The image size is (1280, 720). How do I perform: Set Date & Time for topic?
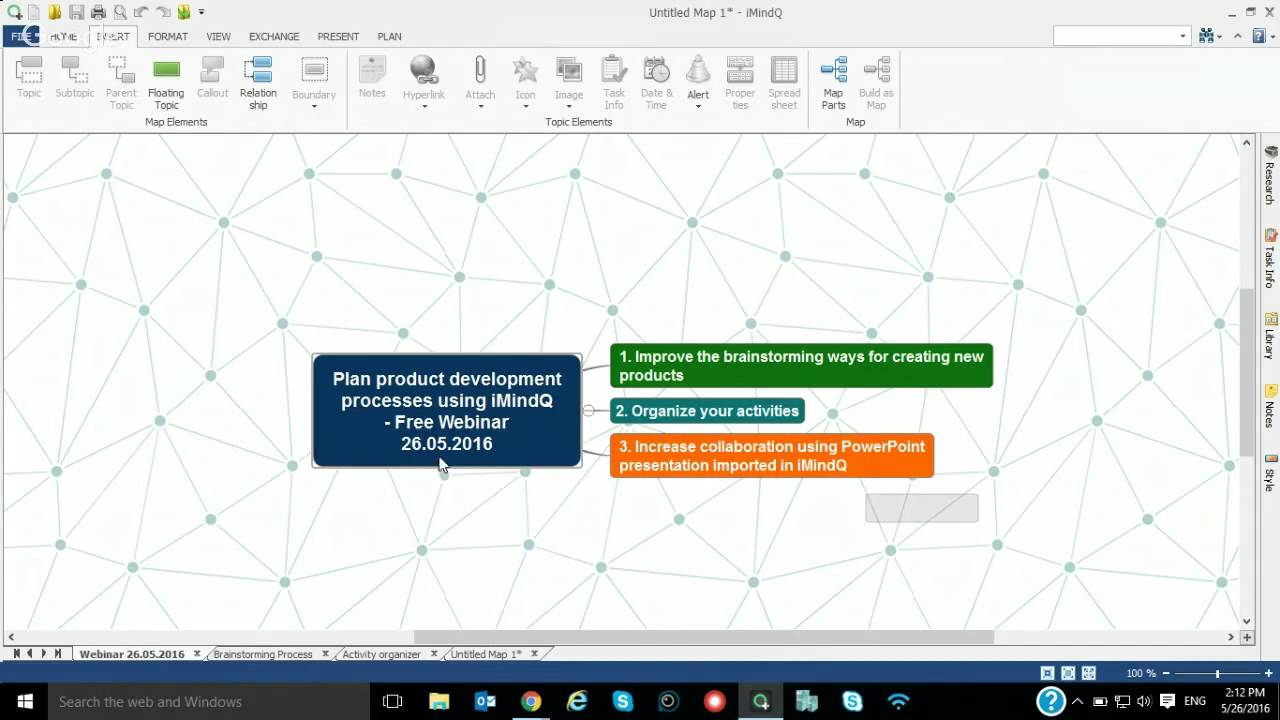[x=656, y=83]
